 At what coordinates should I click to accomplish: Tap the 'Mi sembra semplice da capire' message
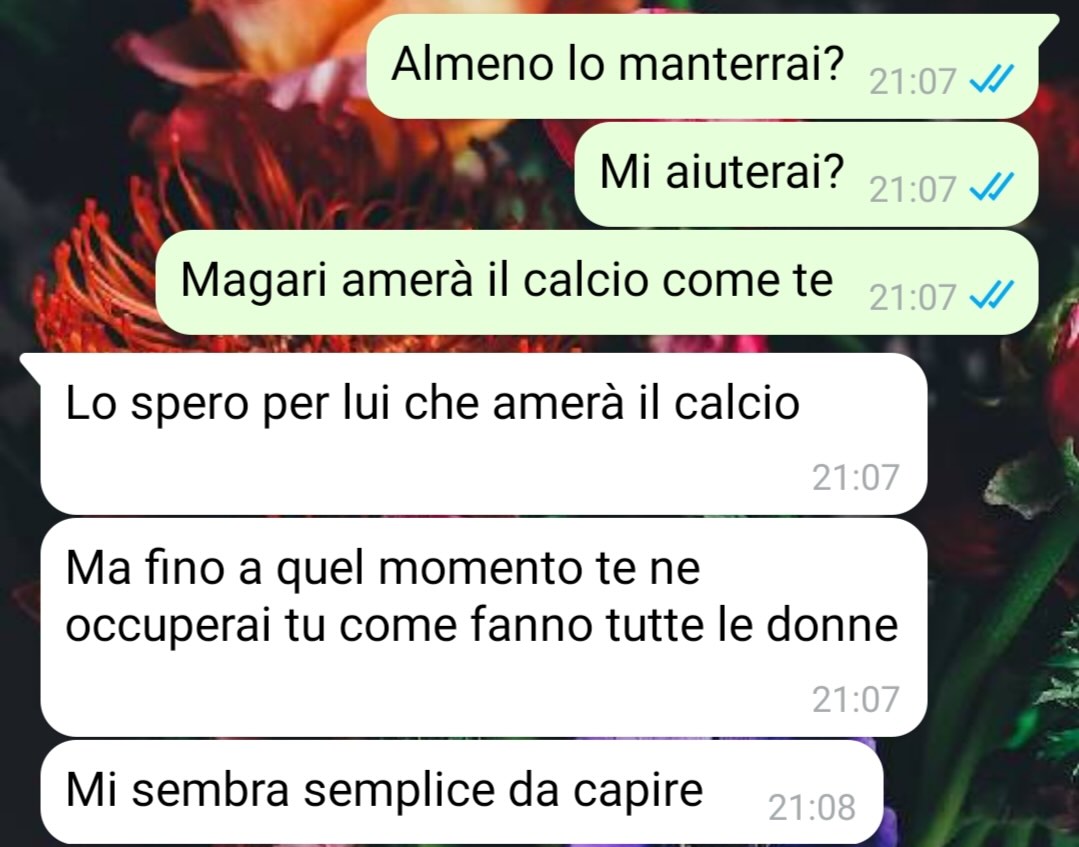461,792
